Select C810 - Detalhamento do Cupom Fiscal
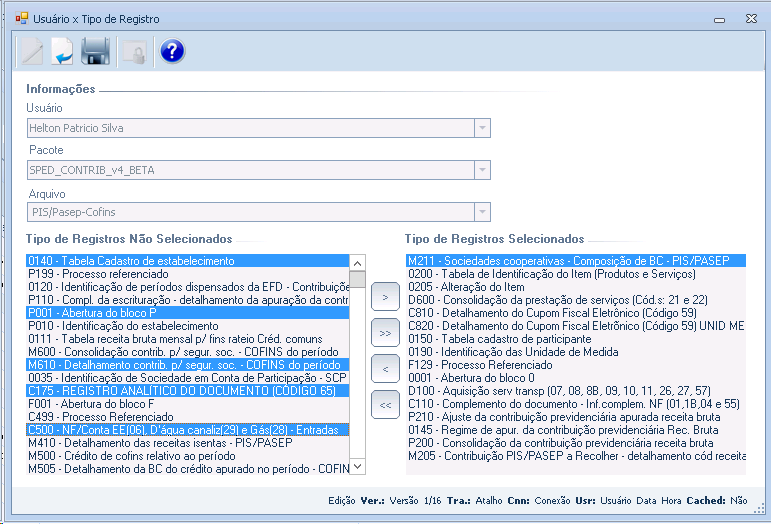Viewport: 771px width, 524px height. [x=576, y=313]
